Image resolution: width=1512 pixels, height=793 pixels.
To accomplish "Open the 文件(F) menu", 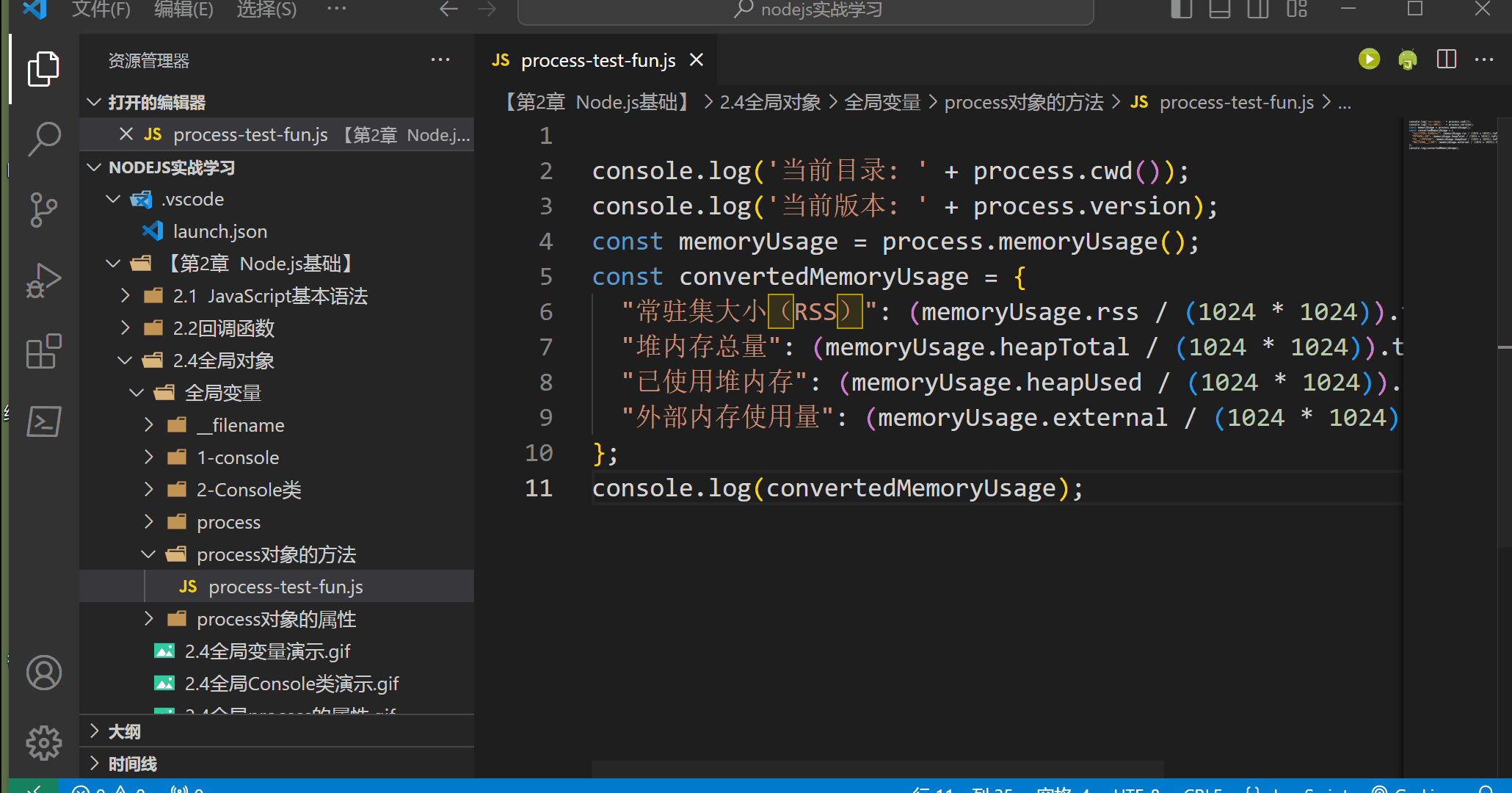I will point(101,10).
